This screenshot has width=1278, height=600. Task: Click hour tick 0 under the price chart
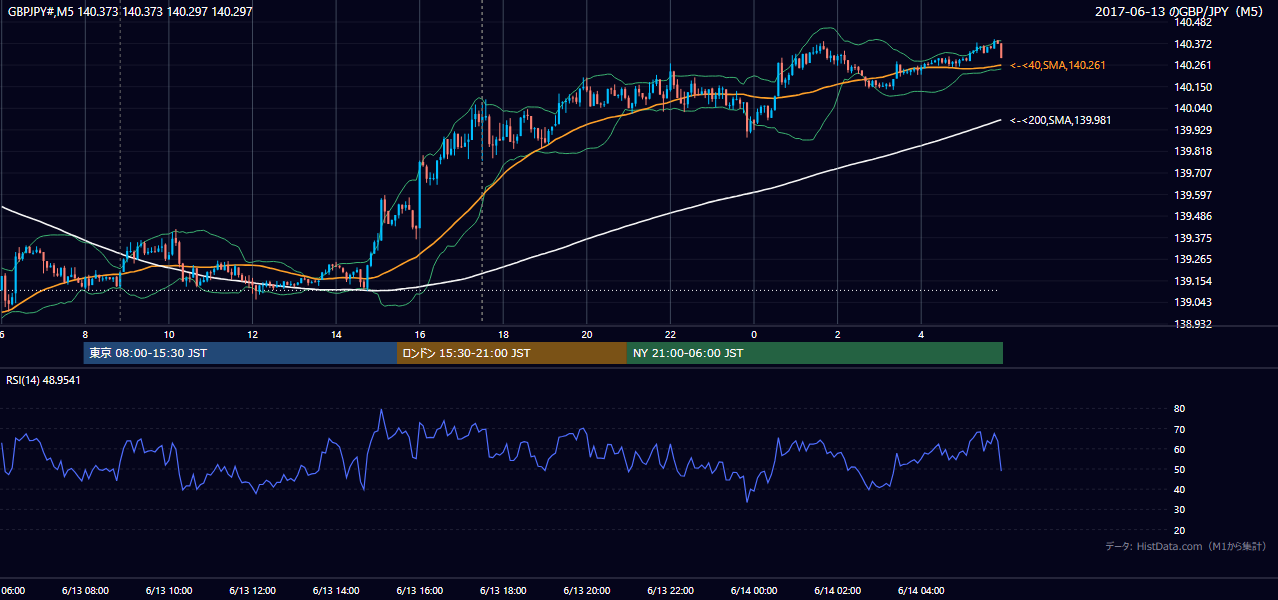pos(754,334)
